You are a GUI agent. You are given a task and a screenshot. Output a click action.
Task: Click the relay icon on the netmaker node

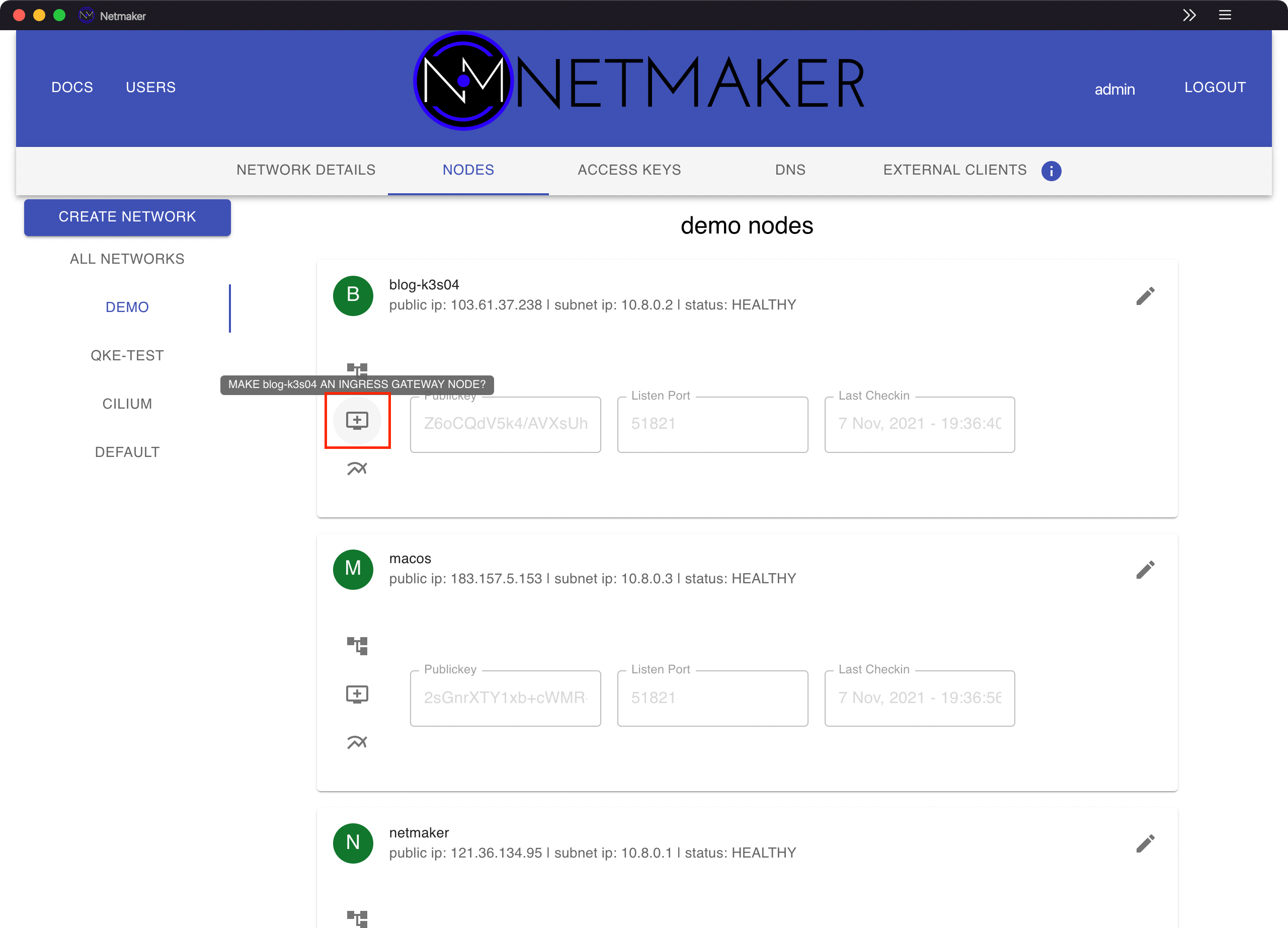357,918
